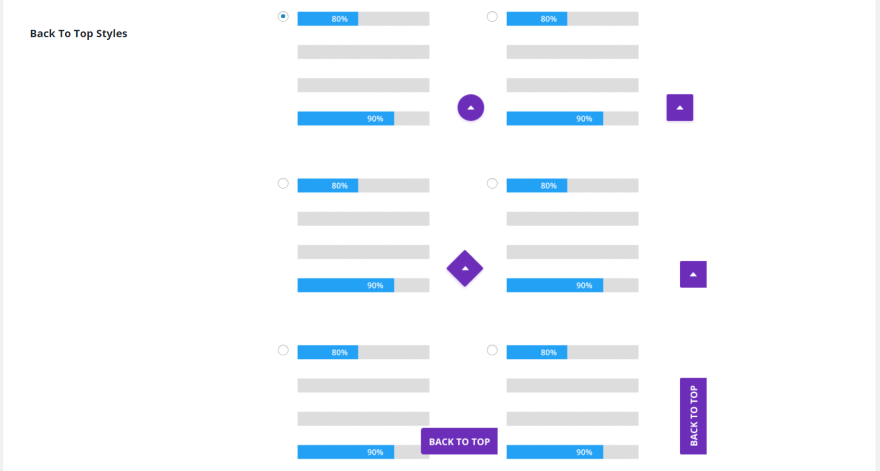880x471 pixels.
Task: Select the rounded-square back-to-top style radio
Action: 492,17
